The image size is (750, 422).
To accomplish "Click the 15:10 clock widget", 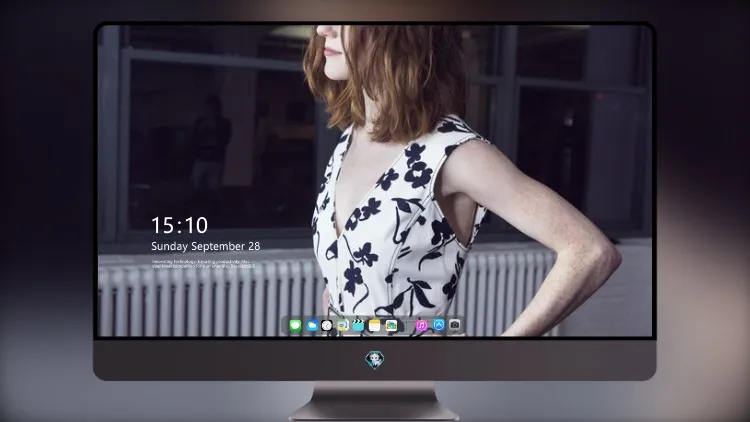I will click(x=179, y=225).
